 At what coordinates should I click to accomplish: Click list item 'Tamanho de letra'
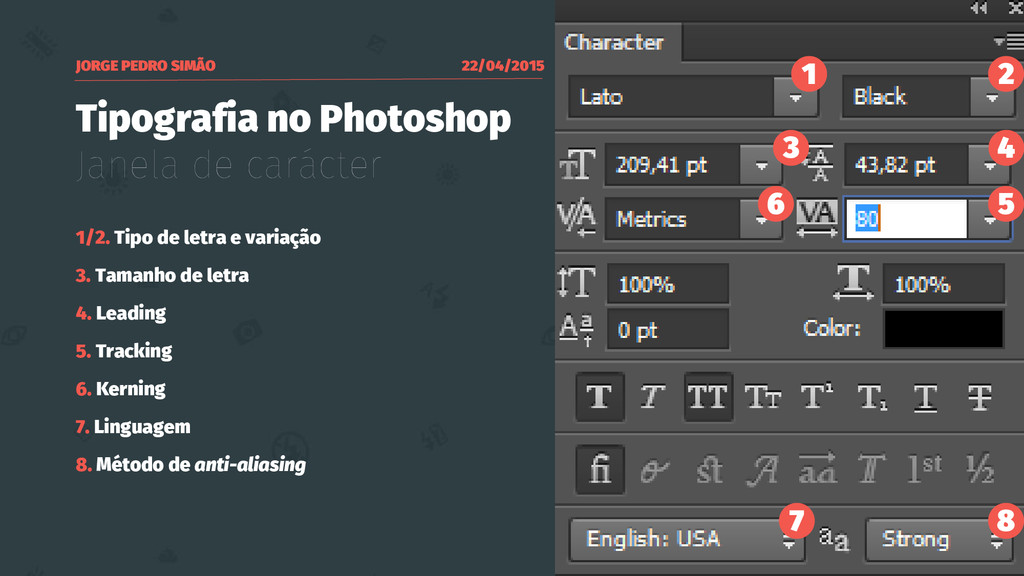(x=172, y=276)
